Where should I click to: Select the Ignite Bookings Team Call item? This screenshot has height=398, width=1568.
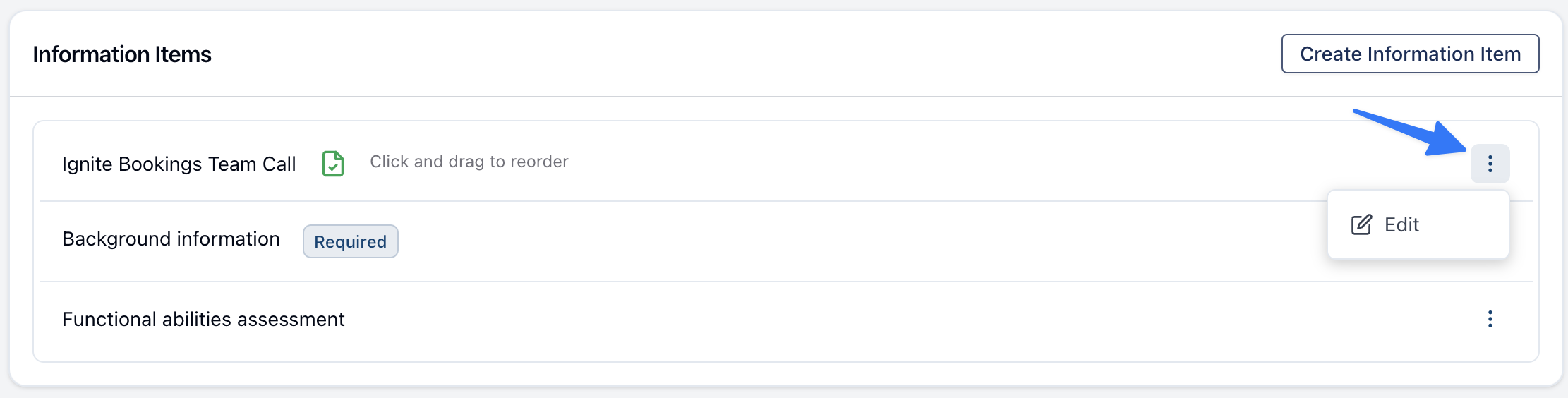tap(179, 164)
